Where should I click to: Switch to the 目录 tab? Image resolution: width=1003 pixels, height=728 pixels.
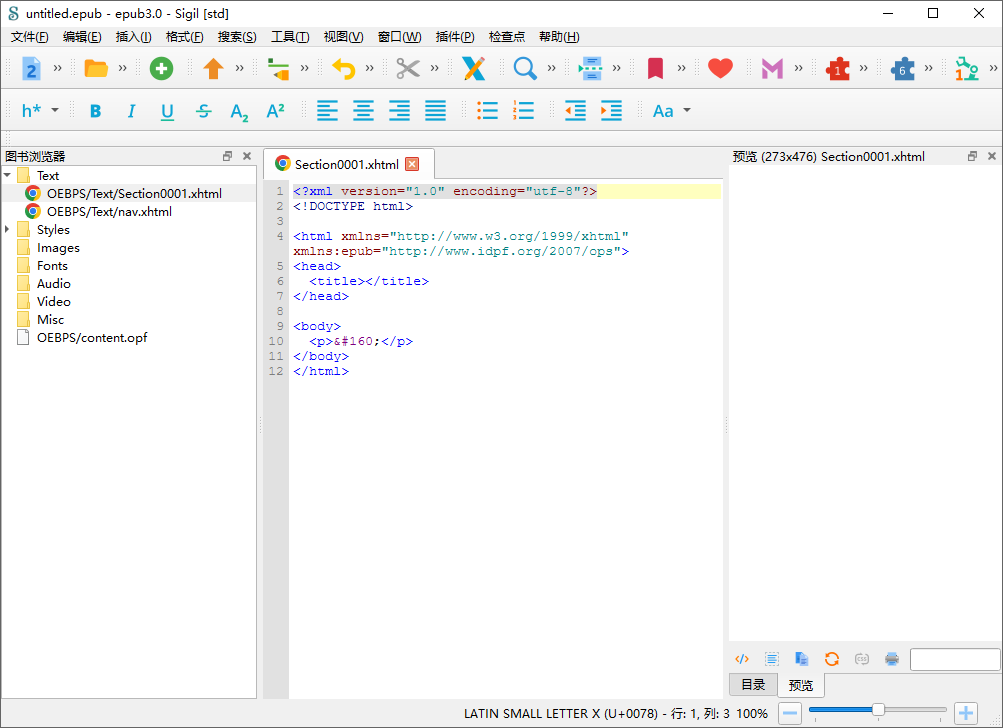753,685
